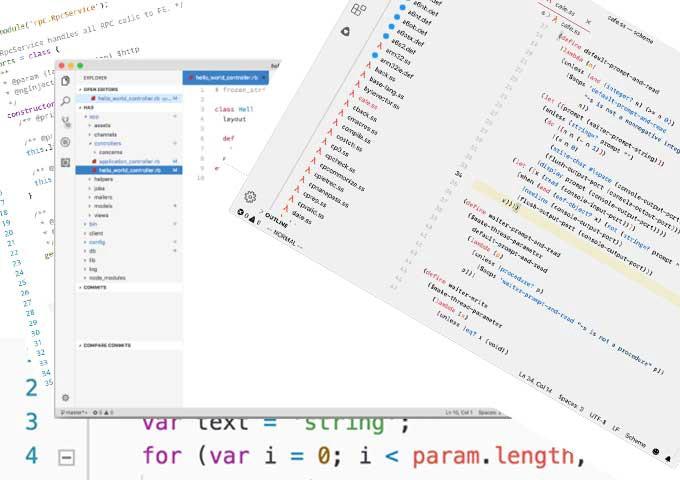Expand the COMPARE COMMITS section
Screen dimensions: 680x480
pos(105,346)
